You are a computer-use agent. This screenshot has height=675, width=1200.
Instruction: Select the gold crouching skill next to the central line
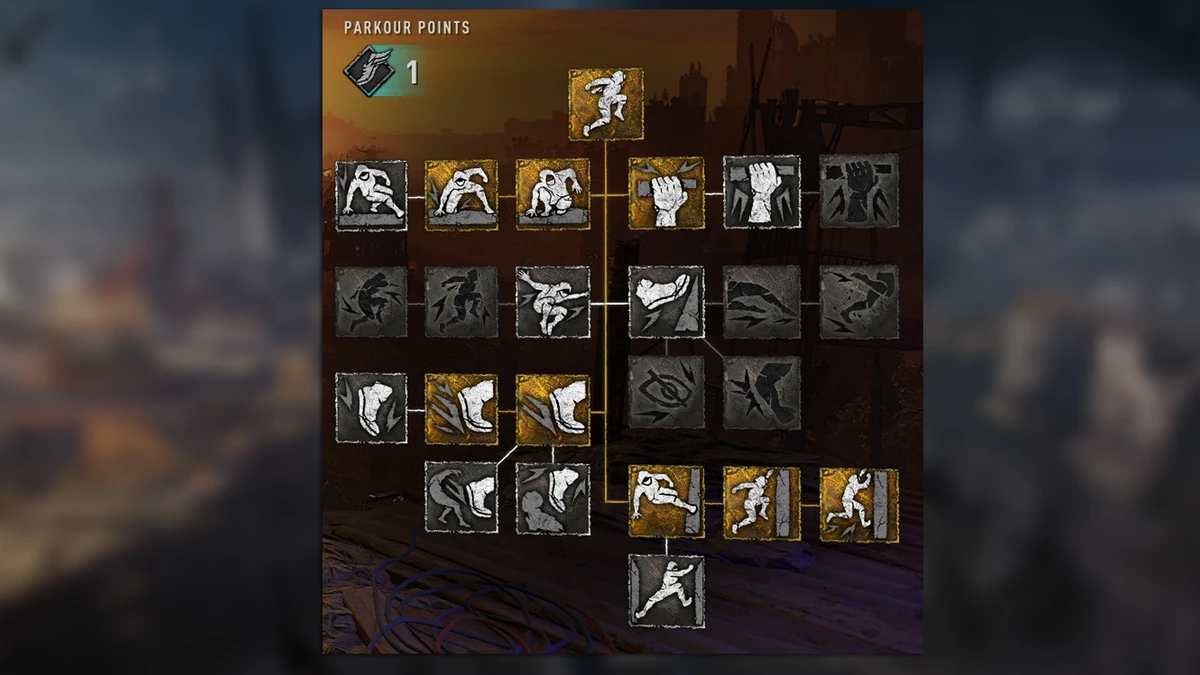pos(553,195)
